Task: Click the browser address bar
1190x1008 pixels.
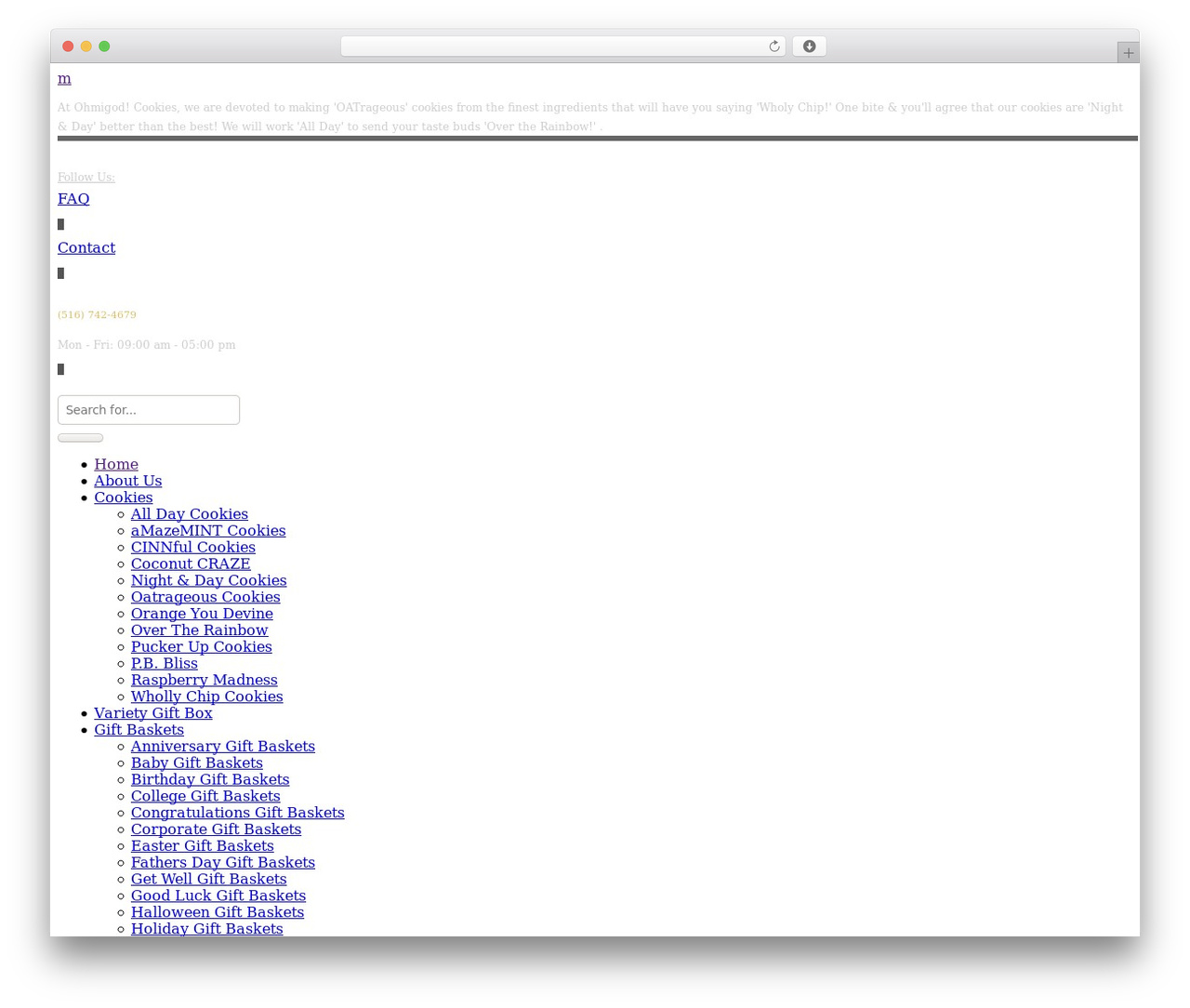Action: point(562,46)
